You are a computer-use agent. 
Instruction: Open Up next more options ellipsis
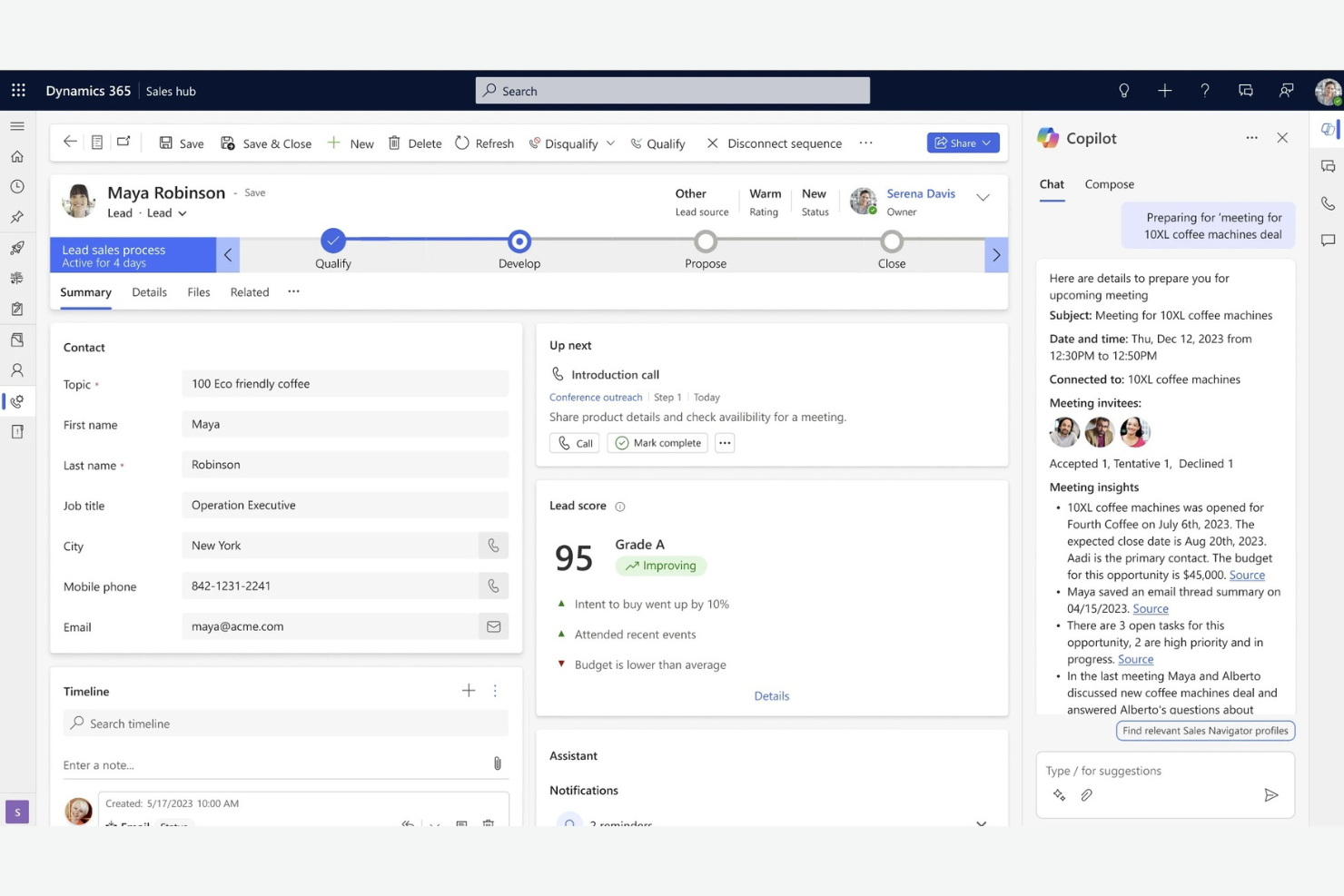(x=725, y=443)
